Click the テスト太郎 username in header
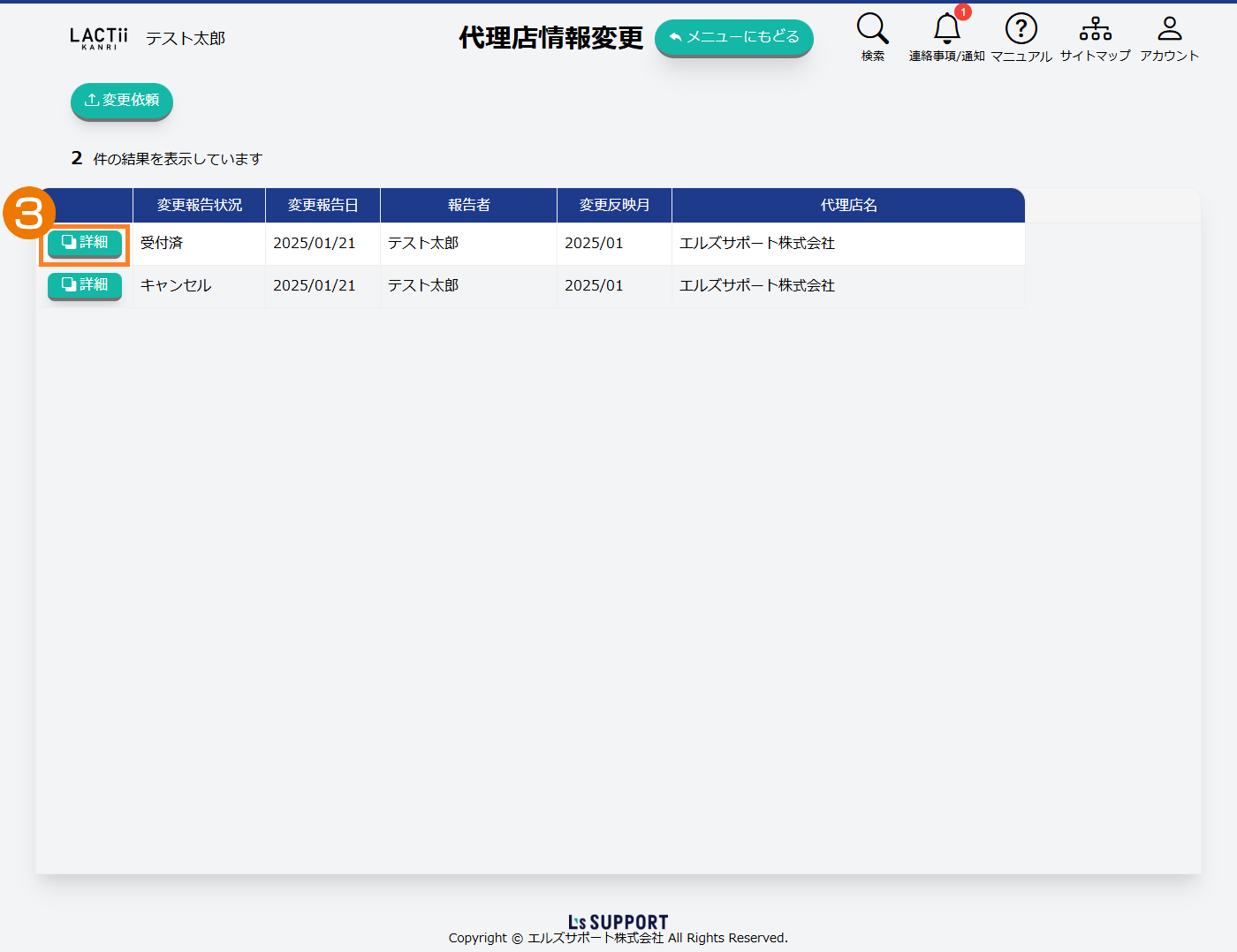The image size is (1237, 952). tap(186, 39)
